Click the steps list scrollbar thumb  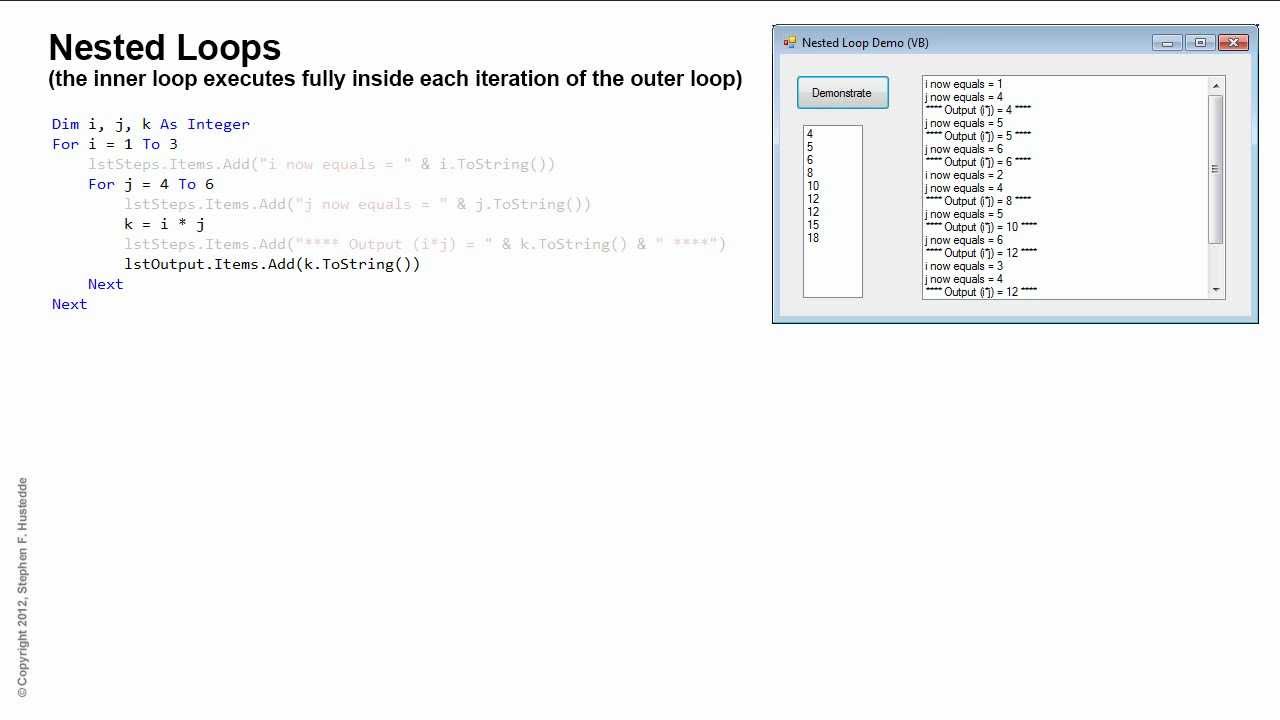tap(1216, 169)
